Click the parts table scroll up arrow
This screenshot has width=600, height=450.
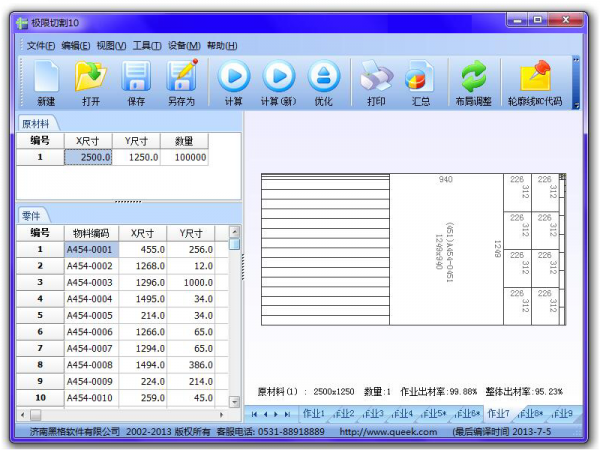(x=234, y=243)
